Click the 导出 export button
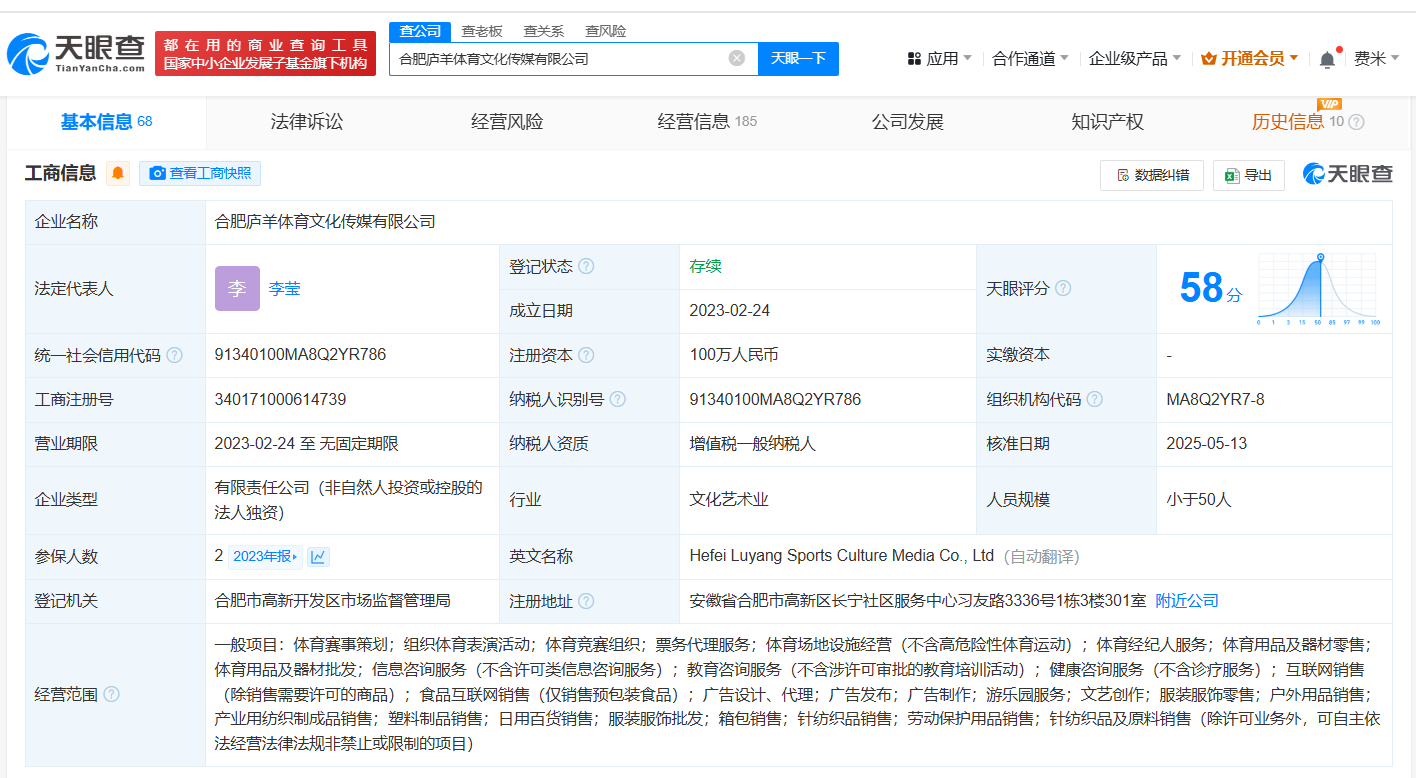1416x778 pixels. point(1248,175)
